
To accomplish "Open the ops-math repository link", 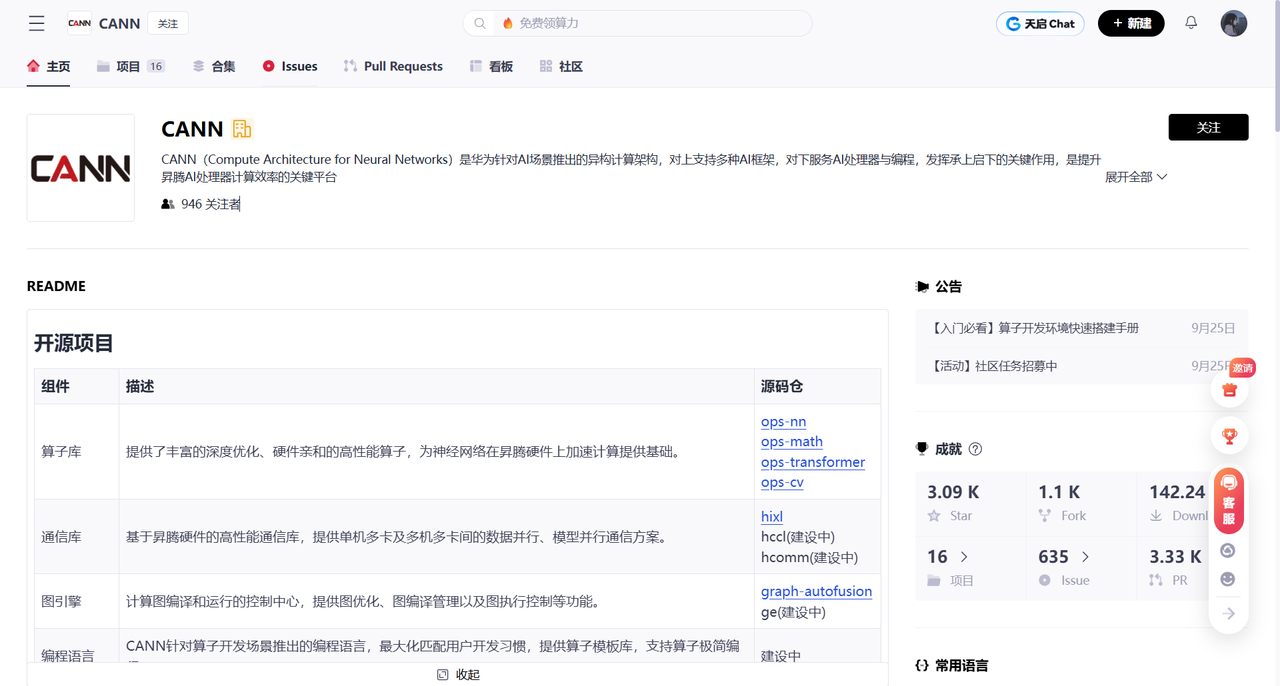I will (x=792, y=441).
